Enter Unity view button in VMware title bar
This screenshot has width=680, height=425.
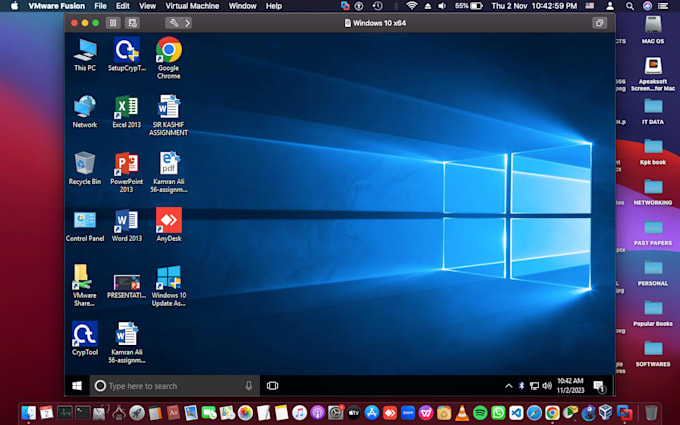[x=599, y=23]
